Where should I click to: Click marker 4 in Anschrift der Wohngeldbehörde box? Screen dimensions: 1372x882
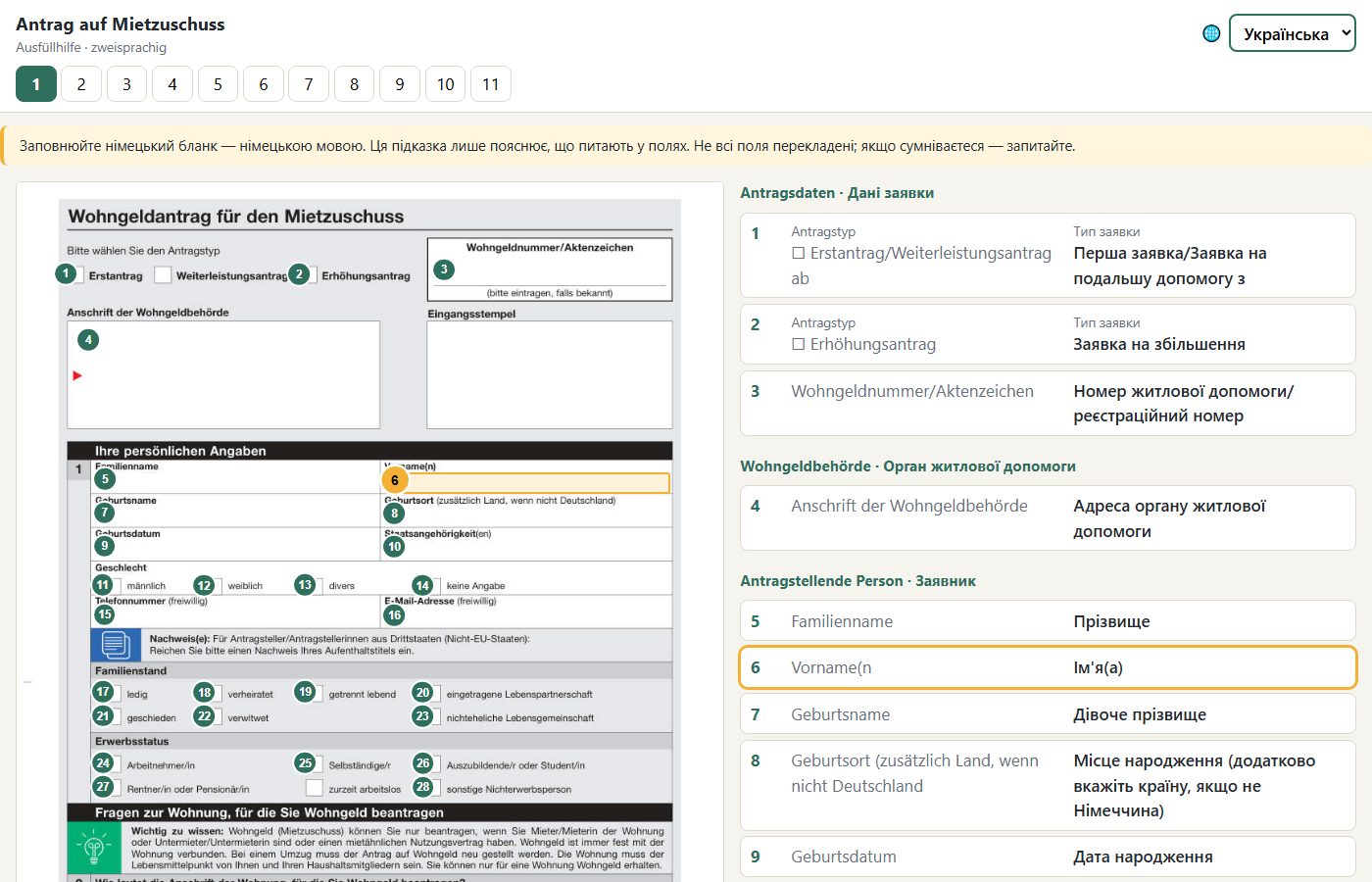click(x=88, y=340)
